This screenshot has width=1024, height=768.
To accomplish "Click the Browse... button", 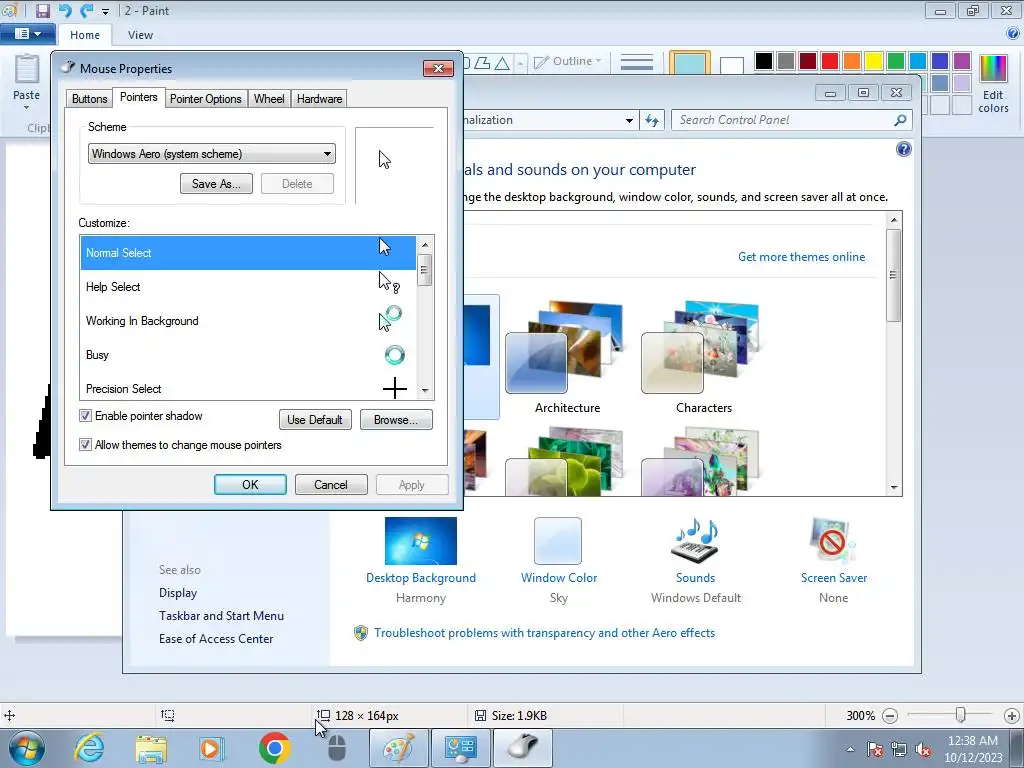I will pos(396,420).
